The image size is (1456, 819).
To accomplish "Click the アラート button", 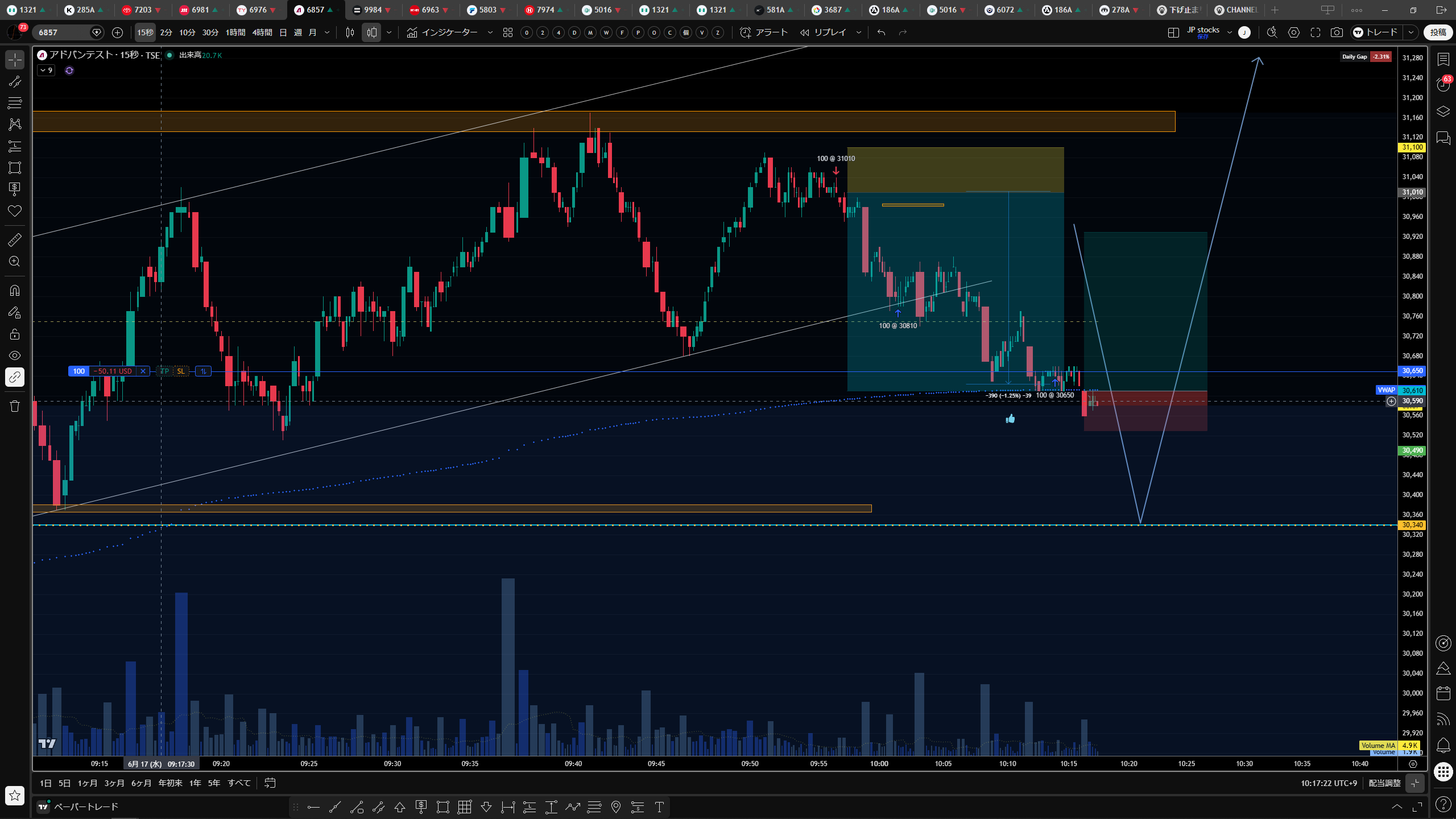I will click(x=764, y=32).
